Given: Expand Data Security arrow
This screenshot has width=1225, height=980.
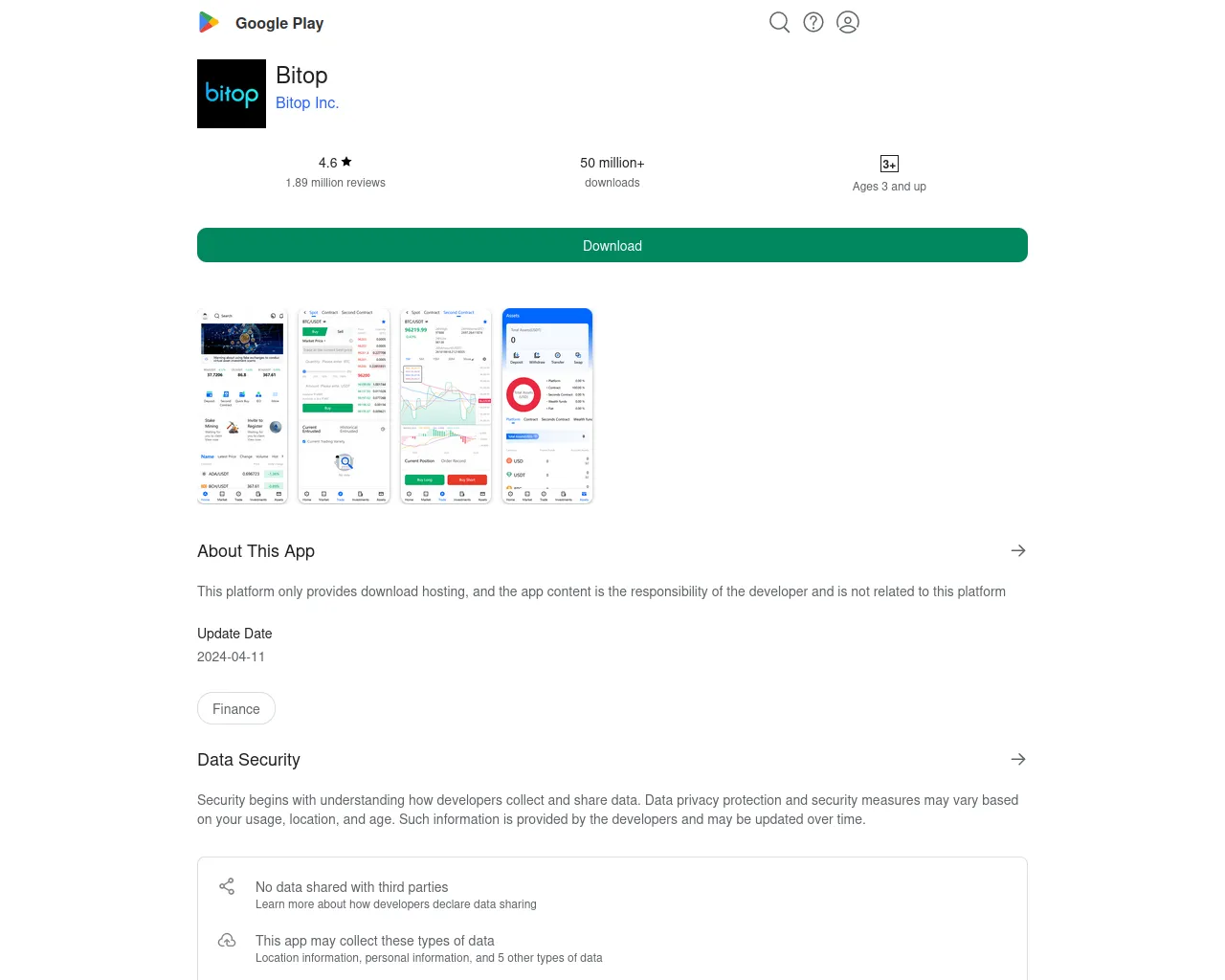Looking at the screenshot, I should pos(1018,759).
